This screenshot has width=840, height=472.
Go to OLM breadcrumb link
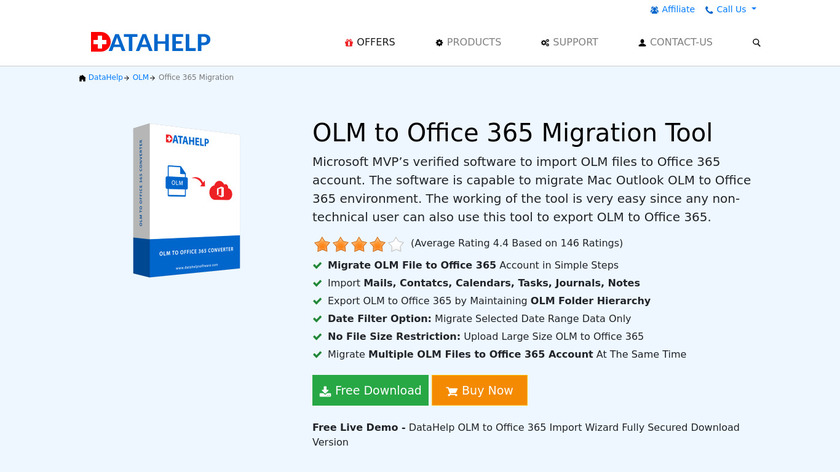click(x=140, y=77)
